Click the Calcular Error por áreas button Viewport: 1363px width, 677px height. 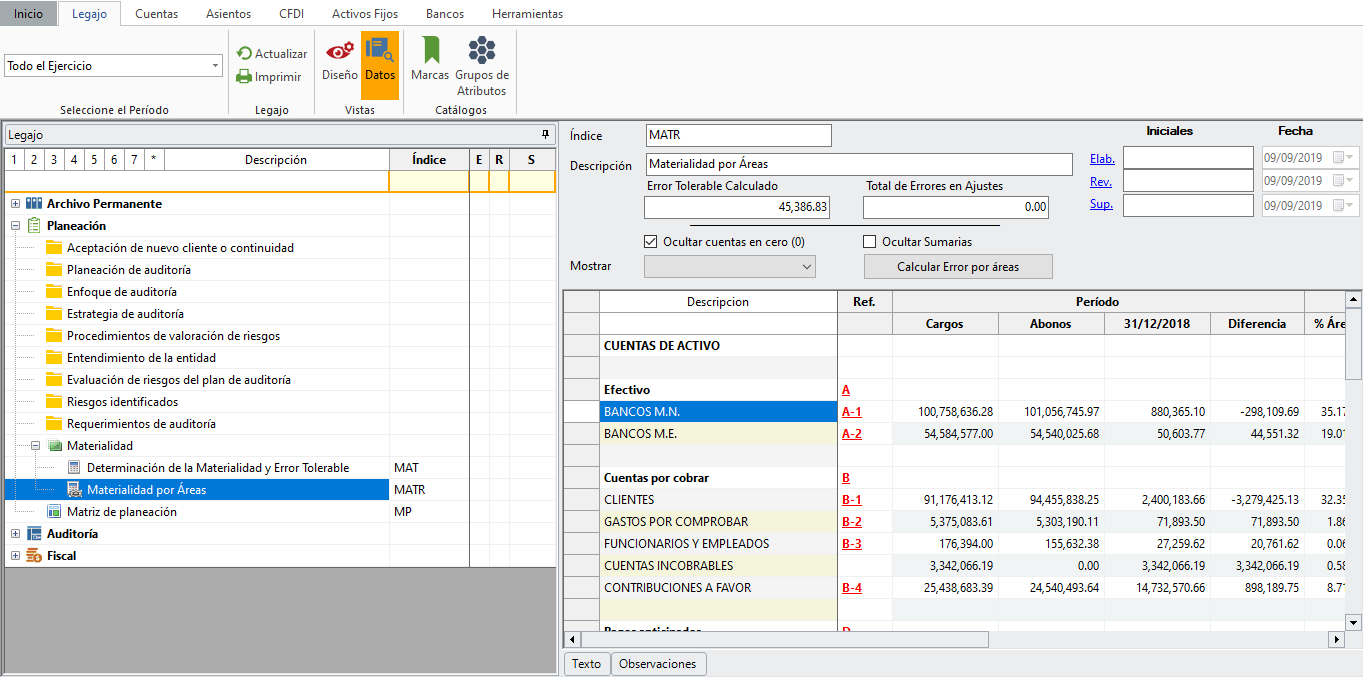coord(958,267)
